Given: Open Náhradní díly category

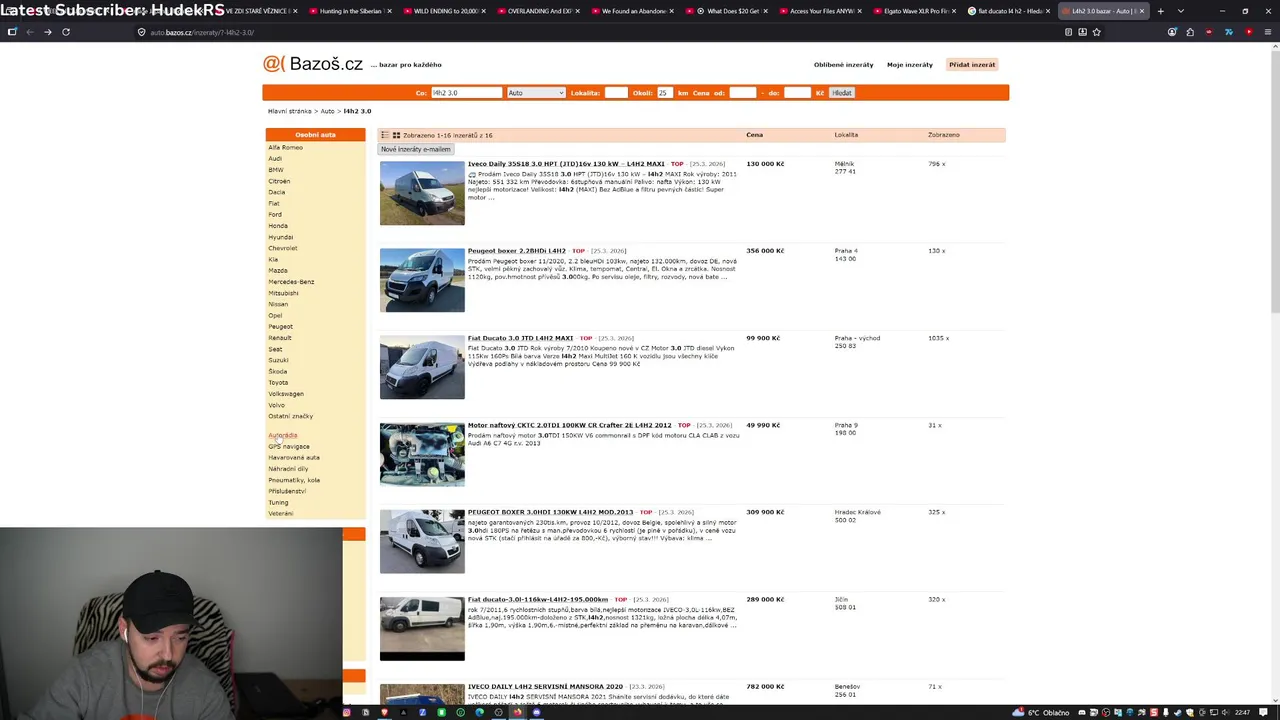Looking at the screenshot, I should (x=288, y=469).
